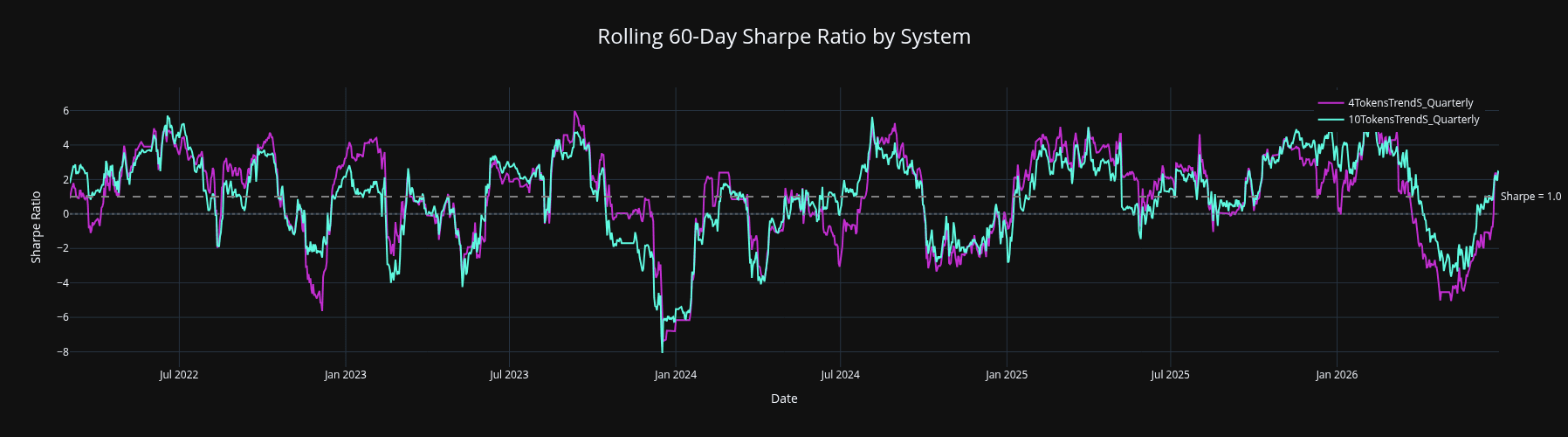Viewport: 1568px width, 437px height.
Task: Click the Jan 2025 x-axis tick label
Action: 1007,375
